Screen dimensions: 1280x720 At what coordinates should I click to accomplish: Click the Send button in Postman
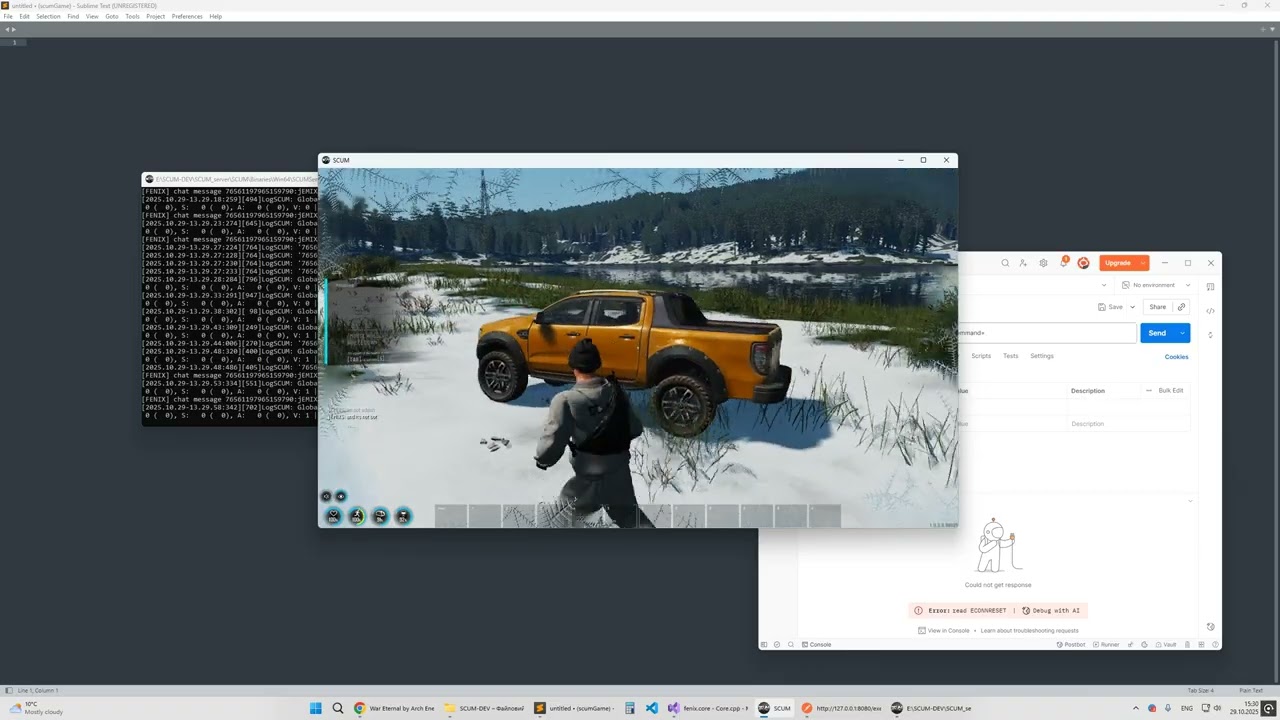pyautogui.click(x=1157, y=333)
